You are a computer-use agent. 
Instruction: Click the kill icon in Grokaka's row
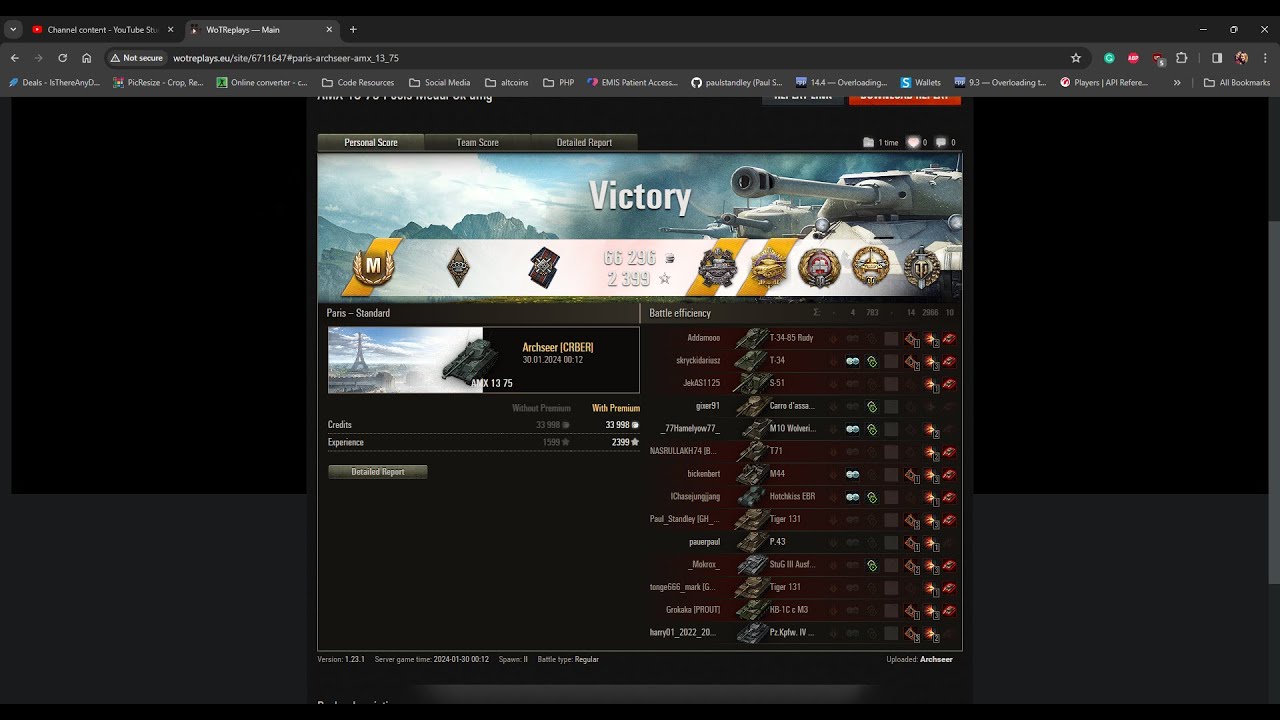pyautogui.click(x=949, y=610)
